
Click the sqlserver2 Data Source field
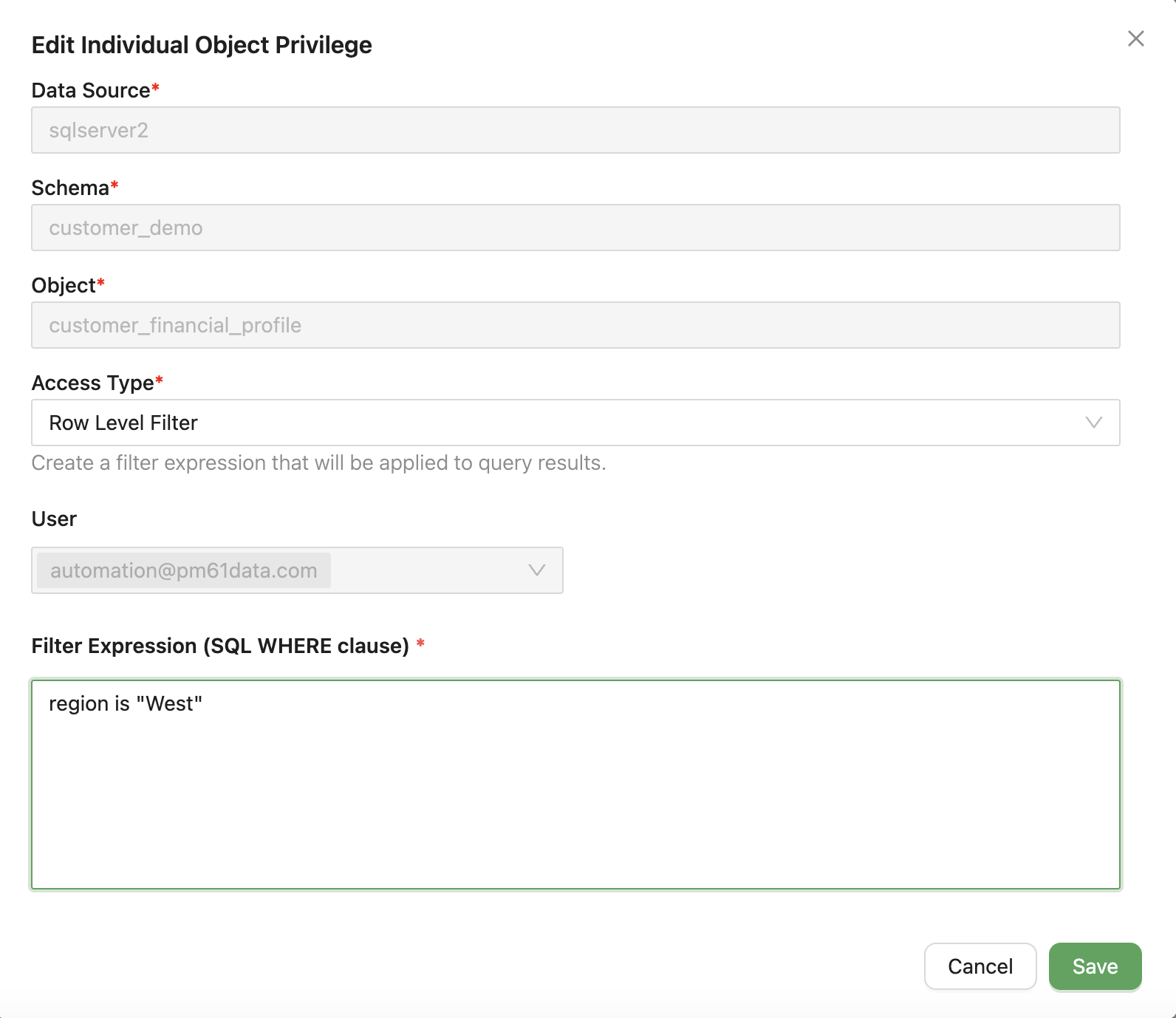click(575, 130)
